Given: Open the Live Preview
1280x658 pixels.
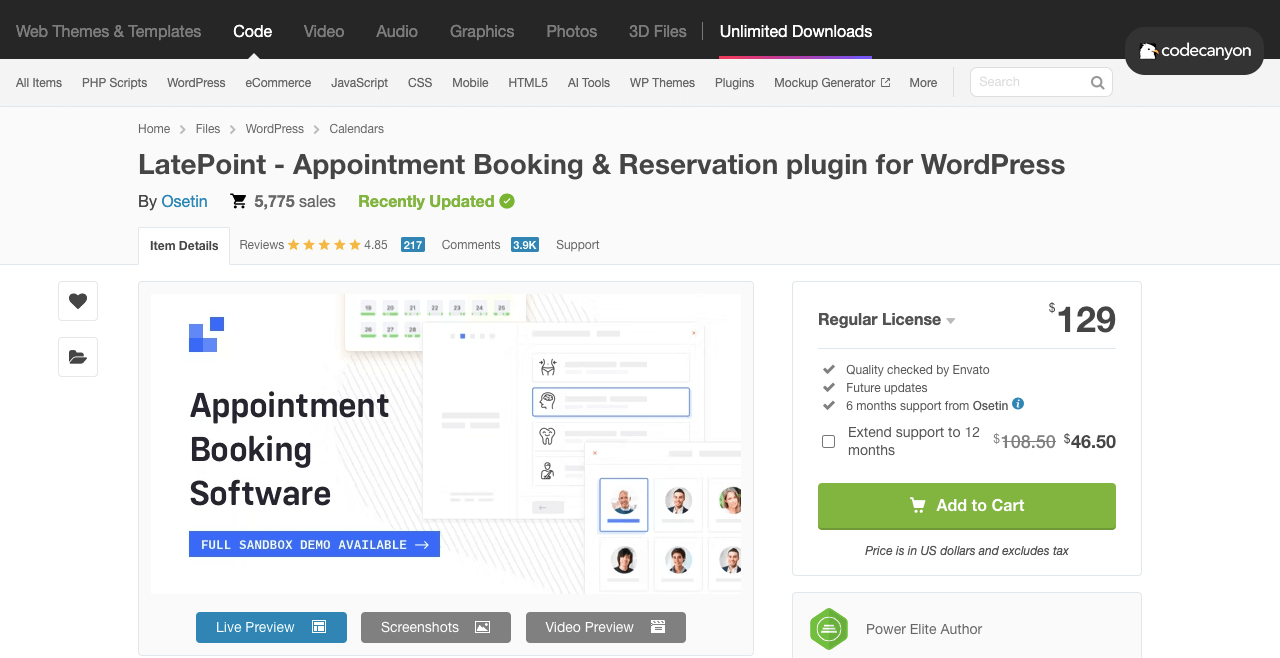Looking at the screenshot, I should pyautogui.click(x=271, y=627).
